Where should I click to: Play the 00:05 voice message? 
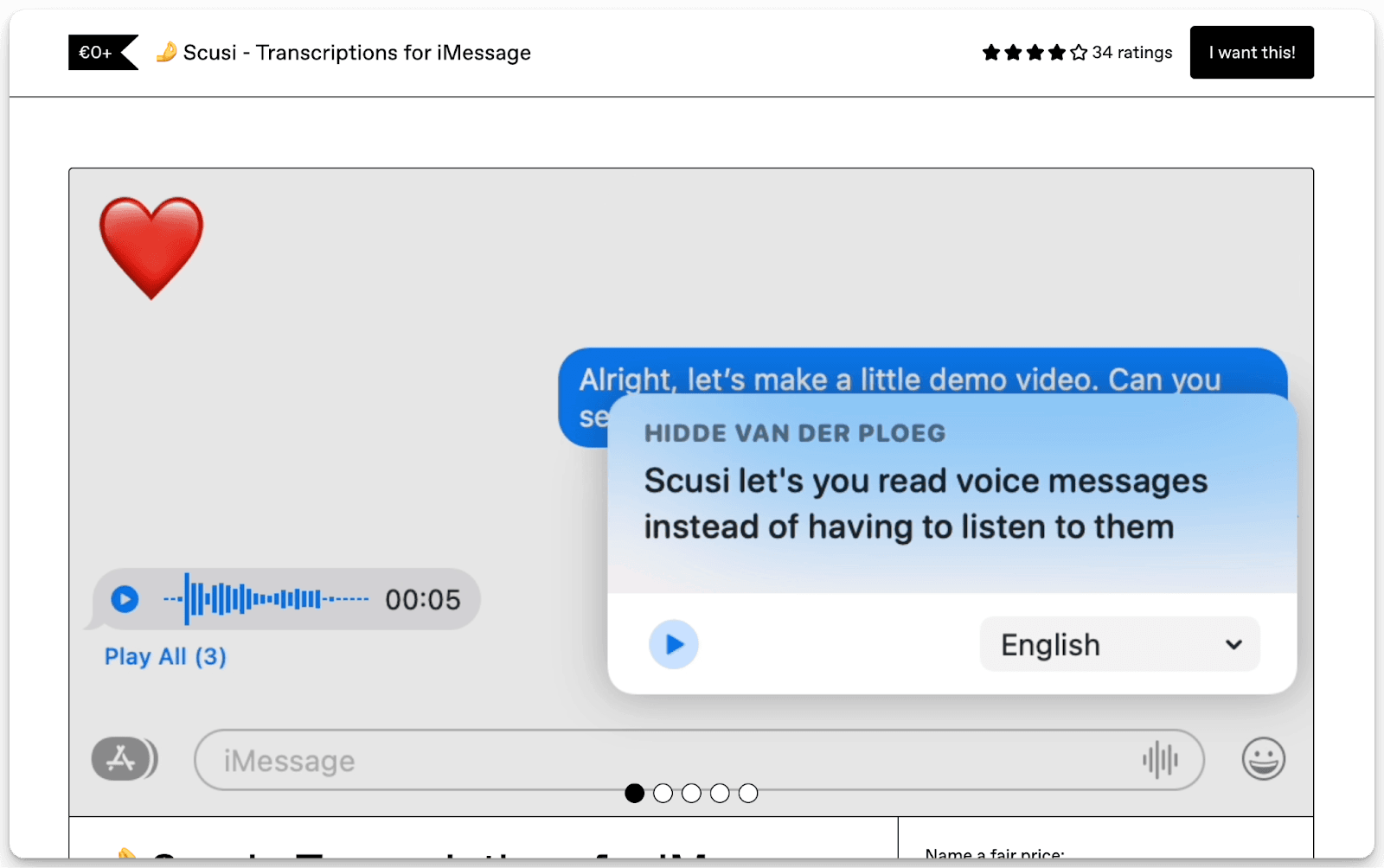pyautogui.click(x=125, y=598)
